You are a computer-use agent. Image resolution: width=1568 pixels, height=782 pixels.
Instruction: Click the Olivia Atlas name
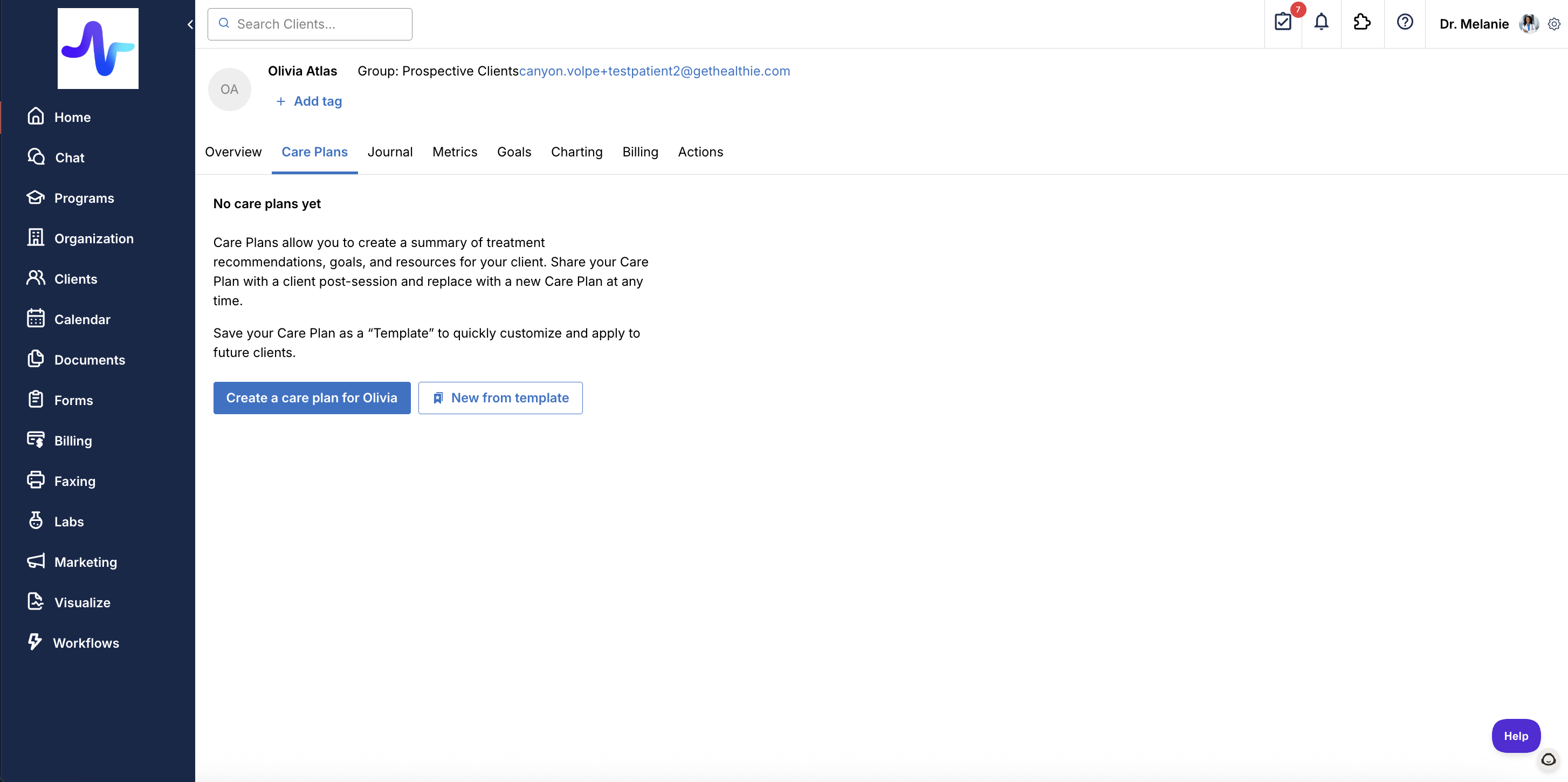[302, 71]
